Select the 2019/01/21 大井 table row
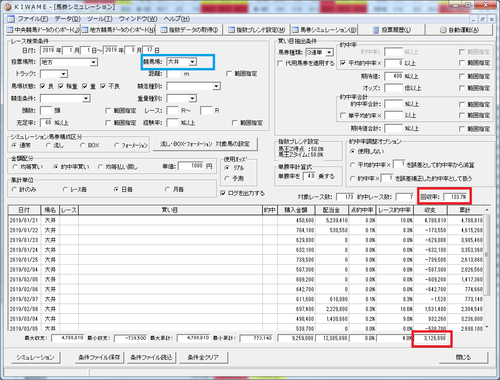The width and height of the screenshot is (500, 380). 246,220
